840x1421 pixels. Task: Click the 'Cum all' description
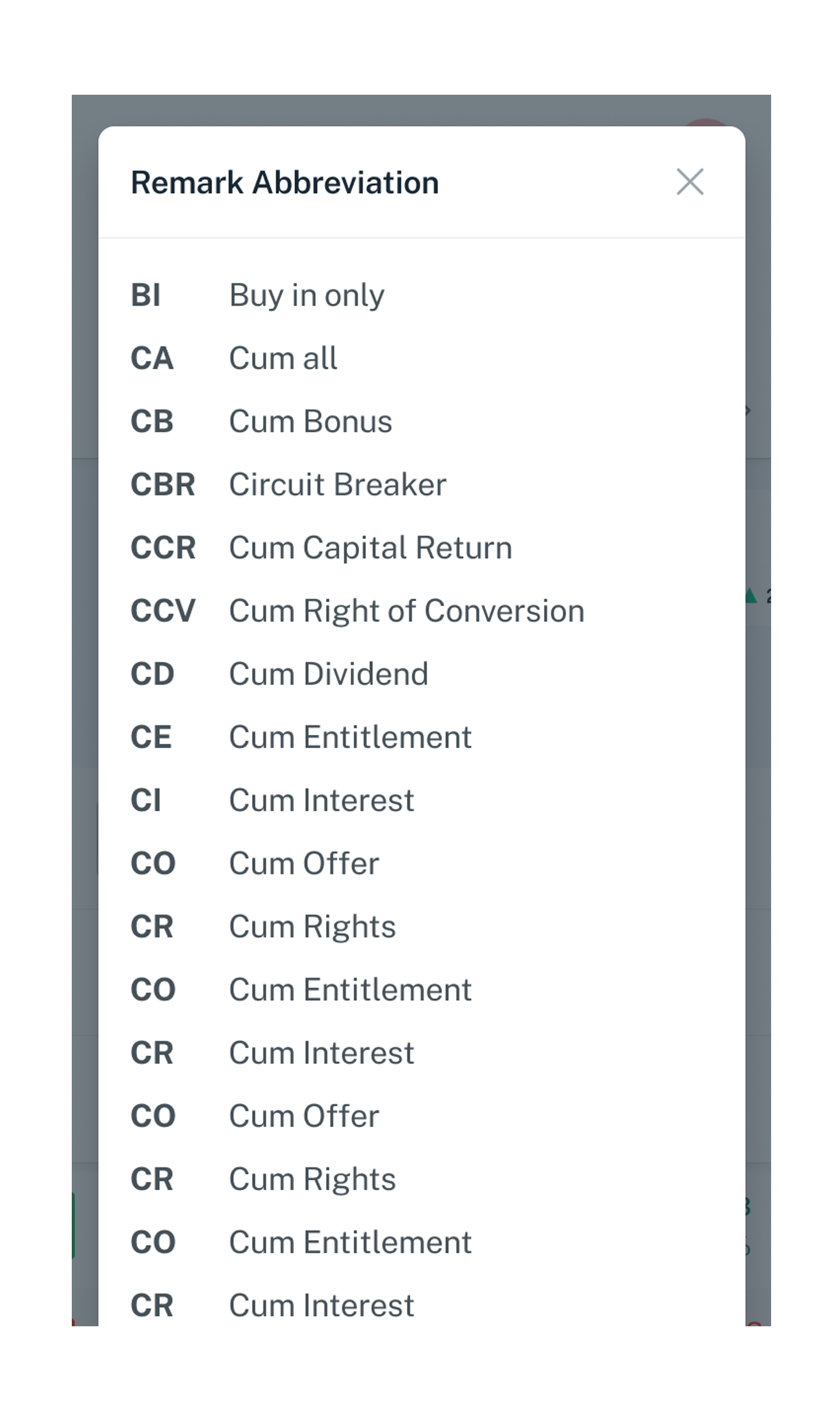point(283,358)
